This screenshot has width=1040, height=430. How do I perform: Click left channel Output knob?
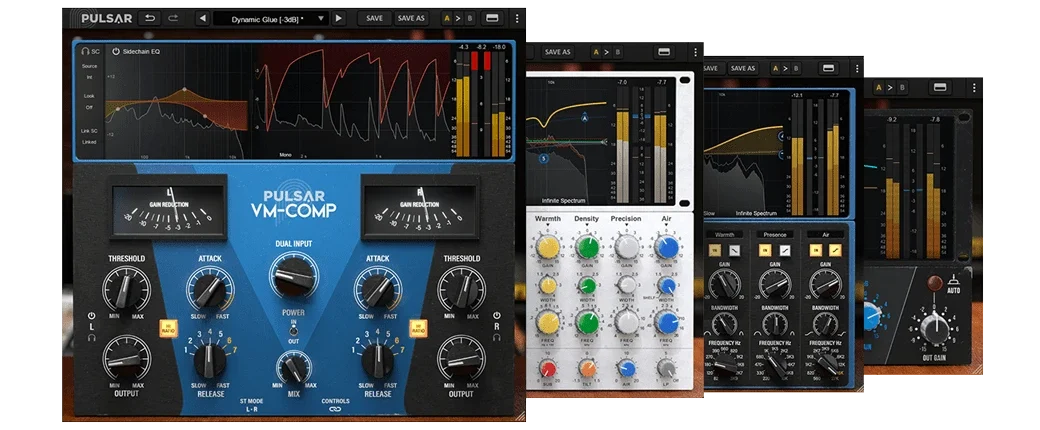coord(126,358)
